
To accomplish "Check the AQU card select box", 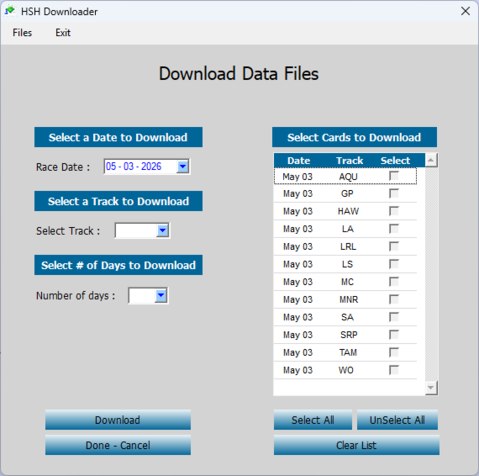I will tap(394, 176).
